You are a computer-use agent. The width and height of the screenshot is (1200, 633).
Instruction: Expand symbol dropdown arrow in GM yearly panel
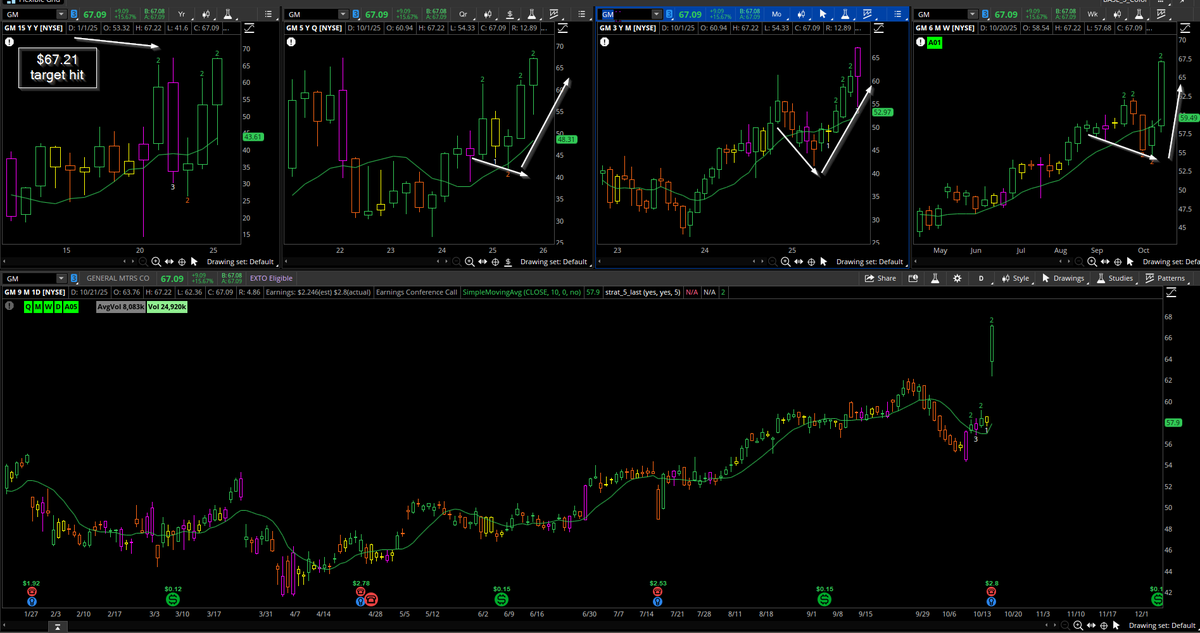tap(61, 14)
